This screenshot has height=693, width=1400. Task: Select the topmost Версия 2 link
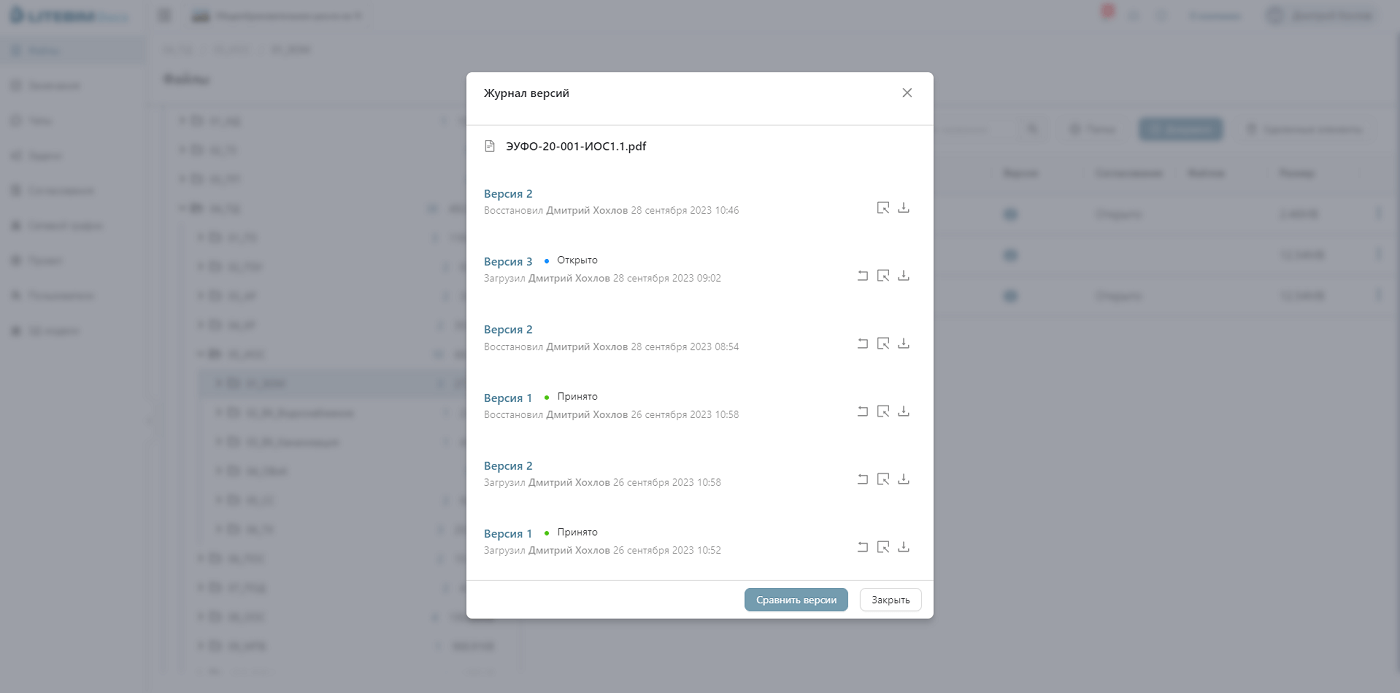[x=508, y=194]
